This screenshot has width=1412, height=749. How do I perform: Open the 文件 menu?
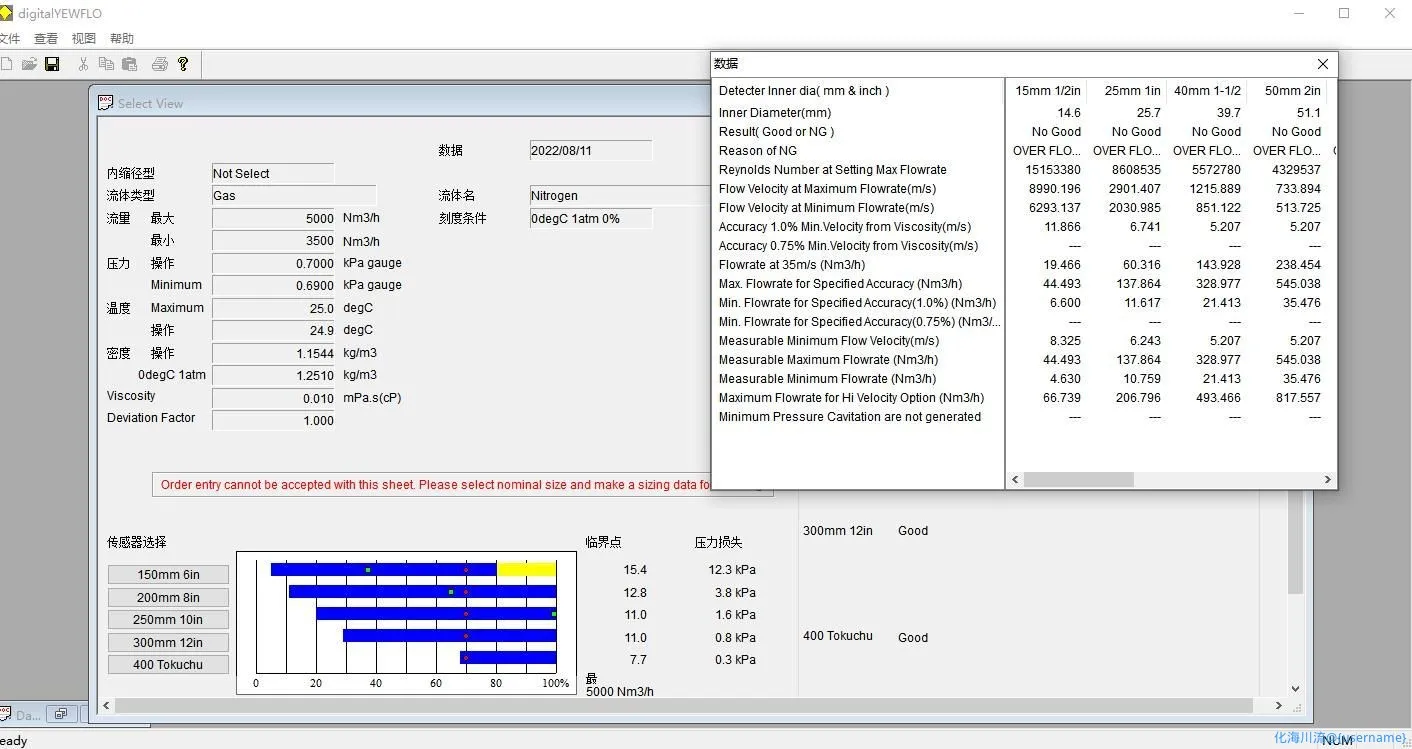pos(10,38)
